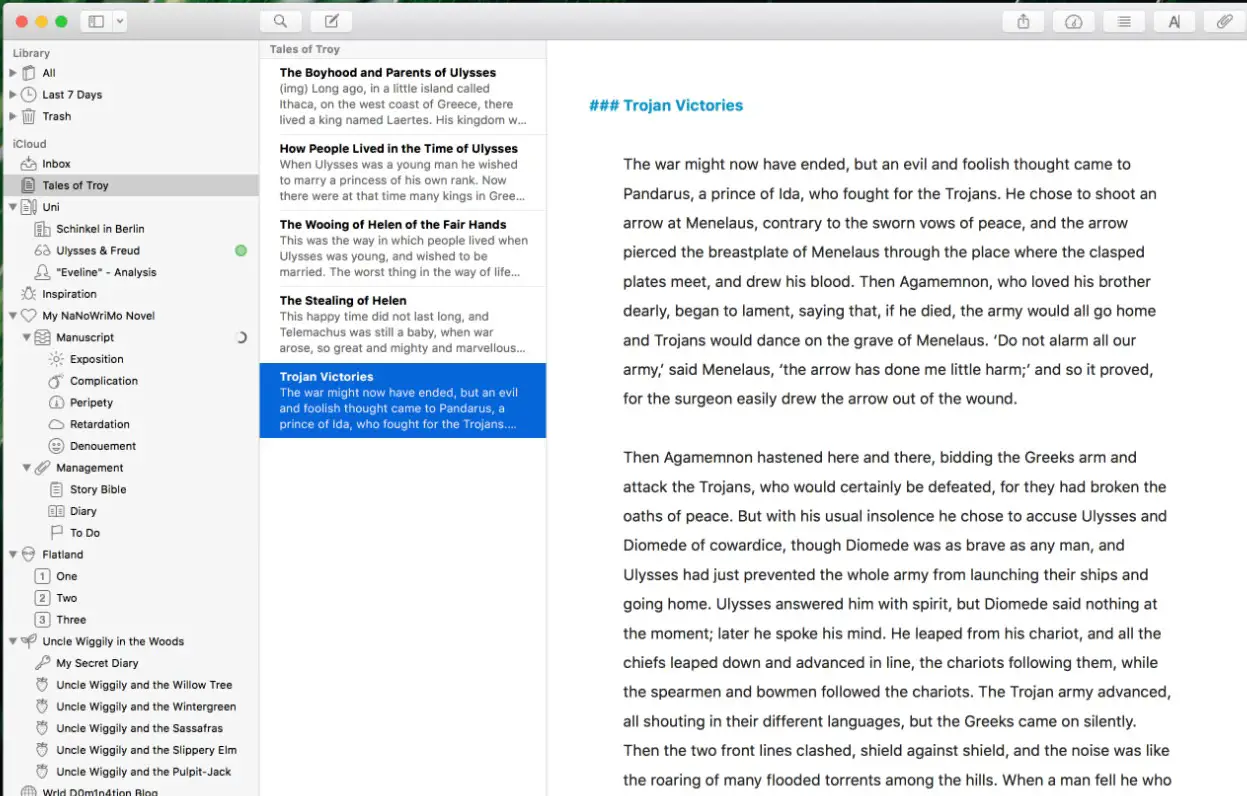This screenshot has height=796, width=1247.
Task: Click the Exposition sun icon
Action: click(x=57, y=359)
